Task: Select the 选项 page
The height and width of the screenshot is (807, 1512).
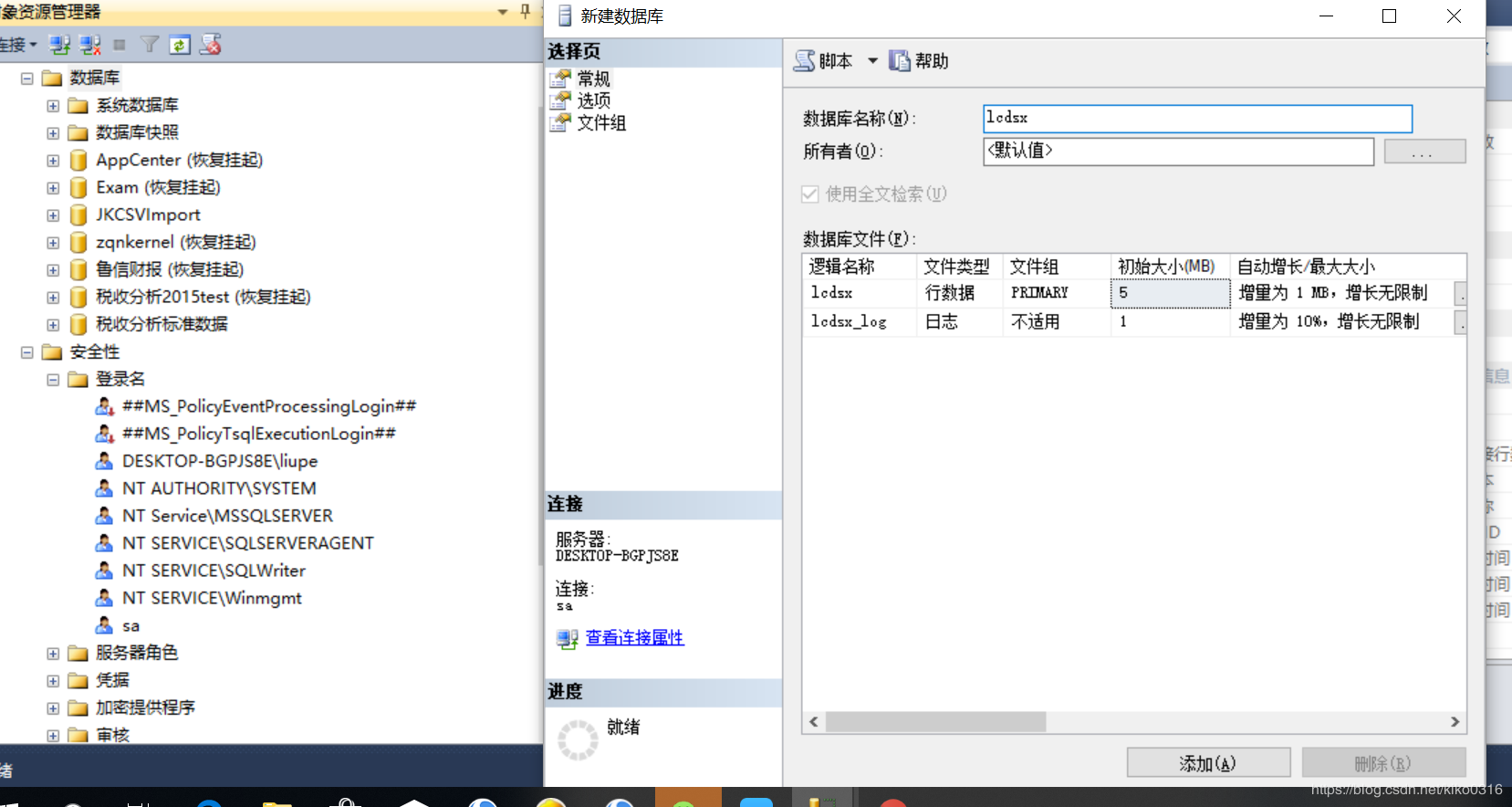Action: coord(593,100)
